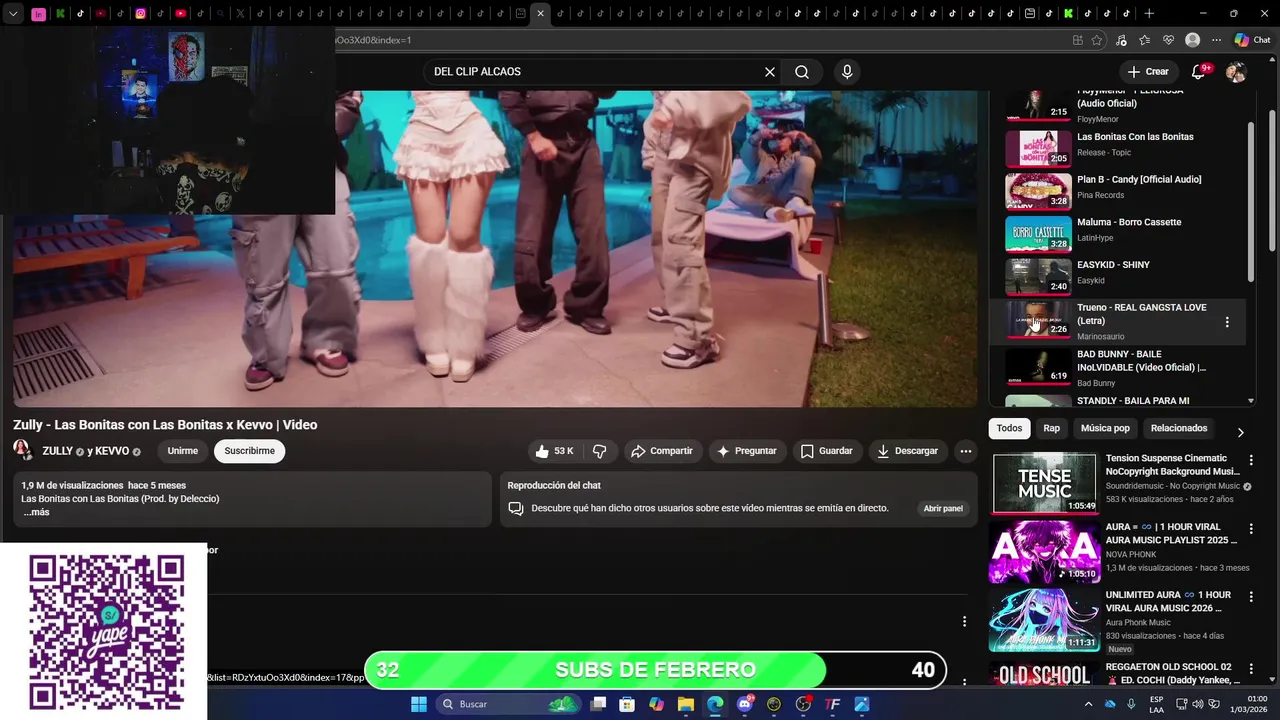Viewport: 1280px width, 720px height.
Task: Close the active browser tab
Action: (x=540, y=14)
